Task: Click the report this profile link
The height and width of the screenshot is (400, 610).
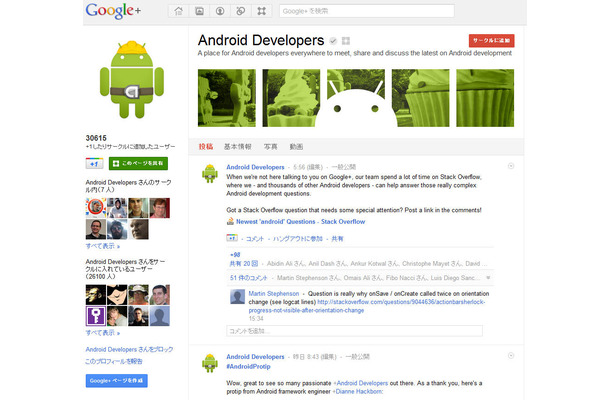Action: coord(114,361)
